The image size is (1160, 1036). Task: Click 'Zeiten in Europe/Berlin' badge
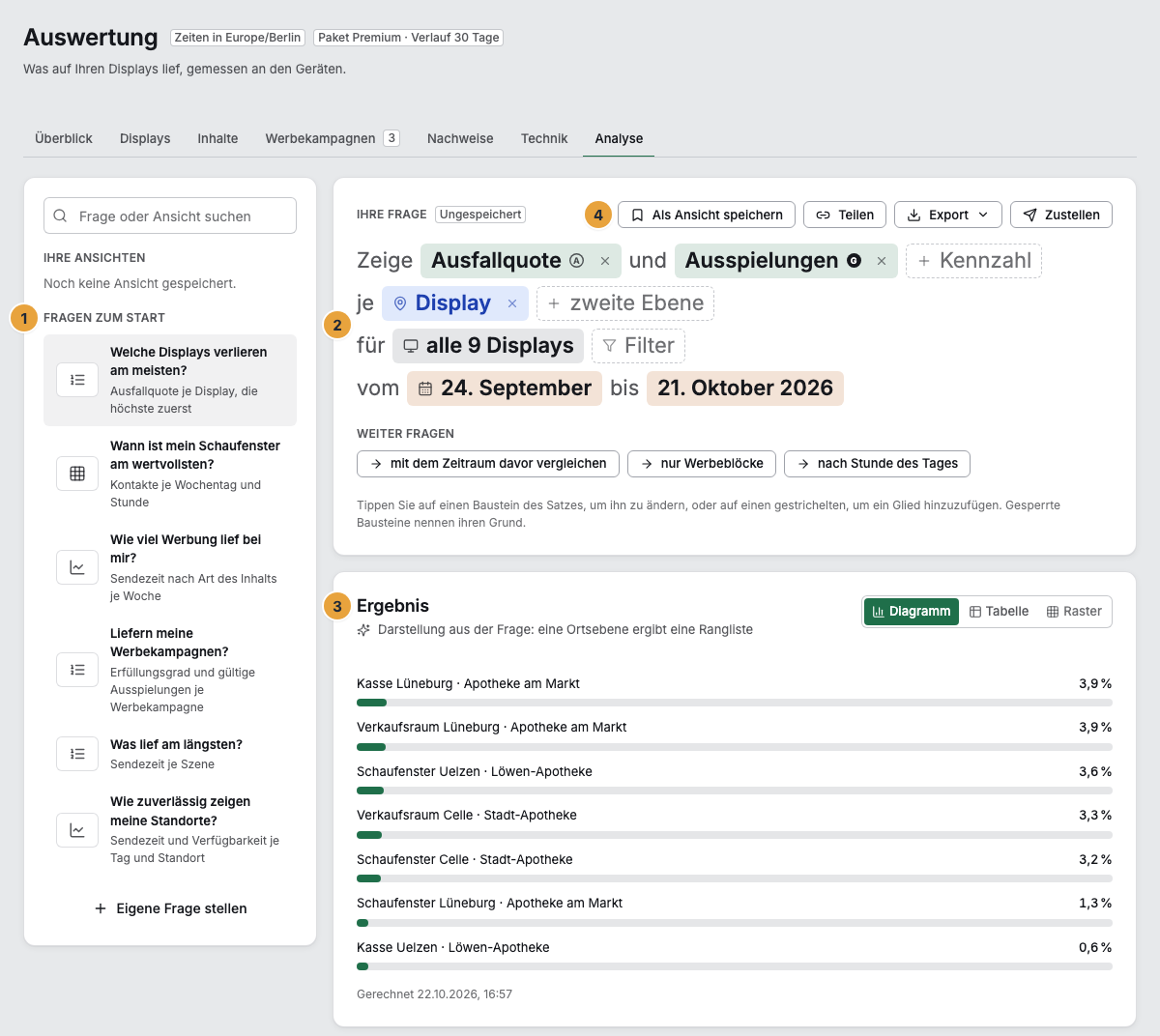pos(238,38)
